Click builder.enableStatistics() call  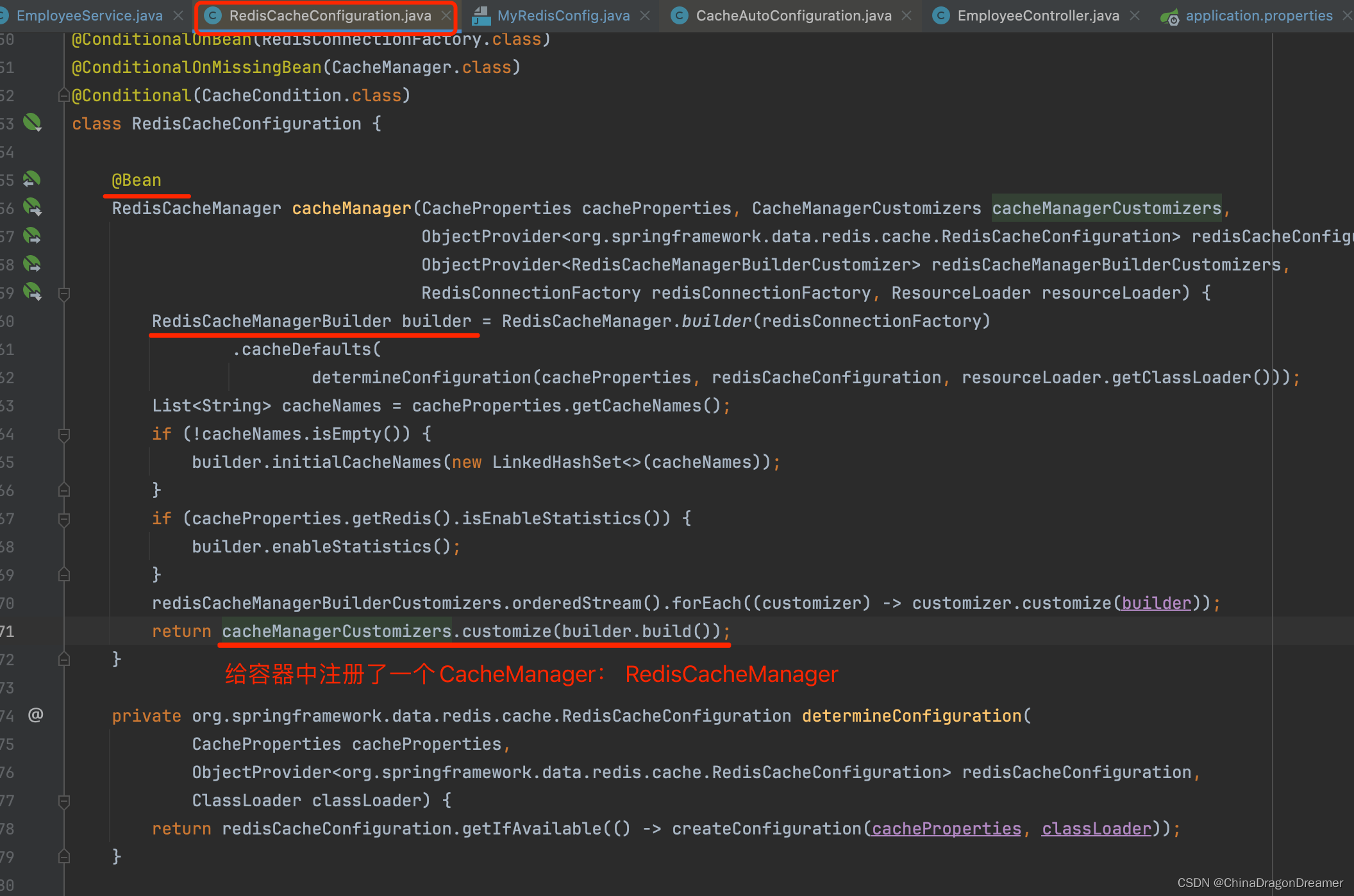coord(321,547)
